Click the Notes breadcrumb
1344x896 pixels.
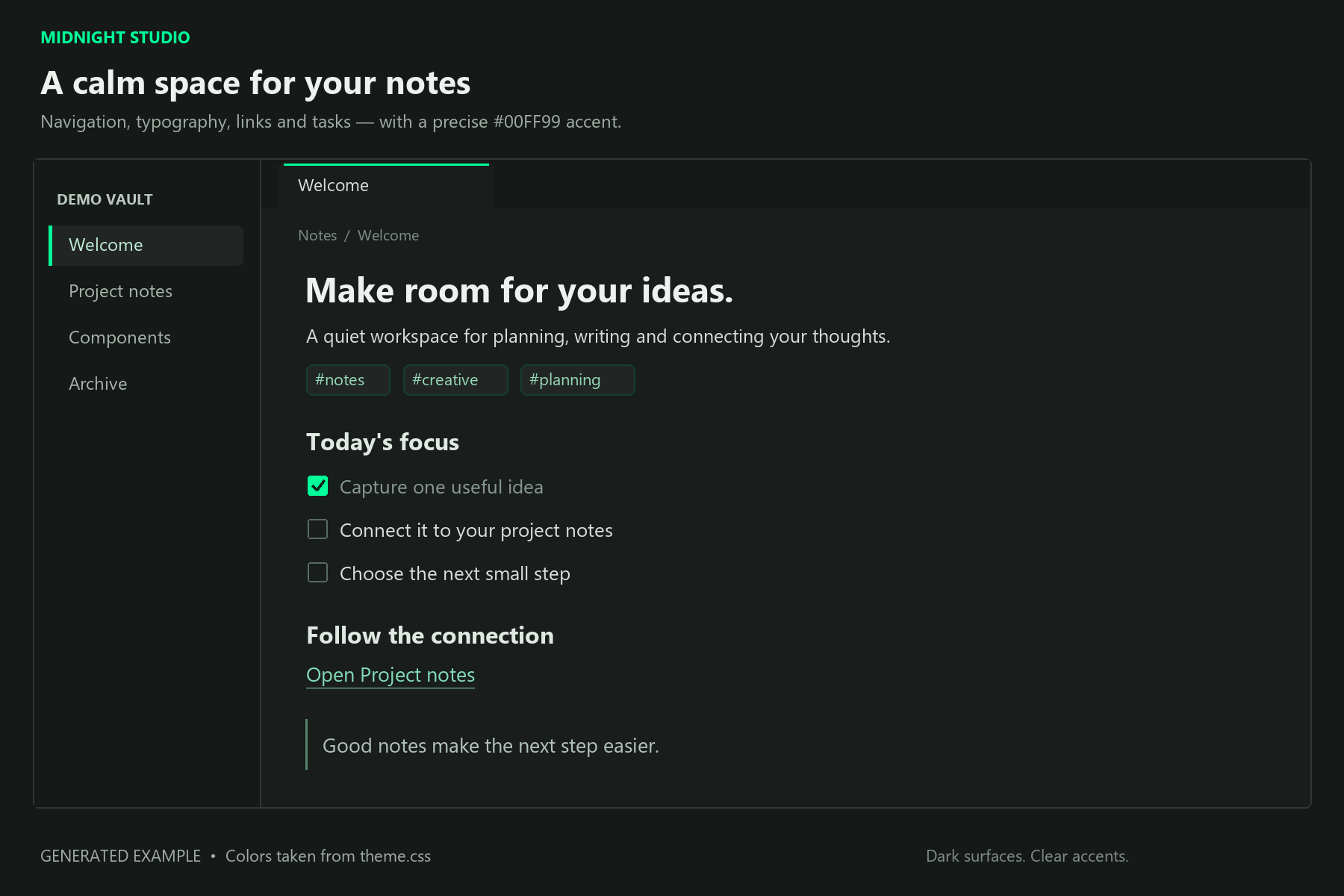(317, 235)
